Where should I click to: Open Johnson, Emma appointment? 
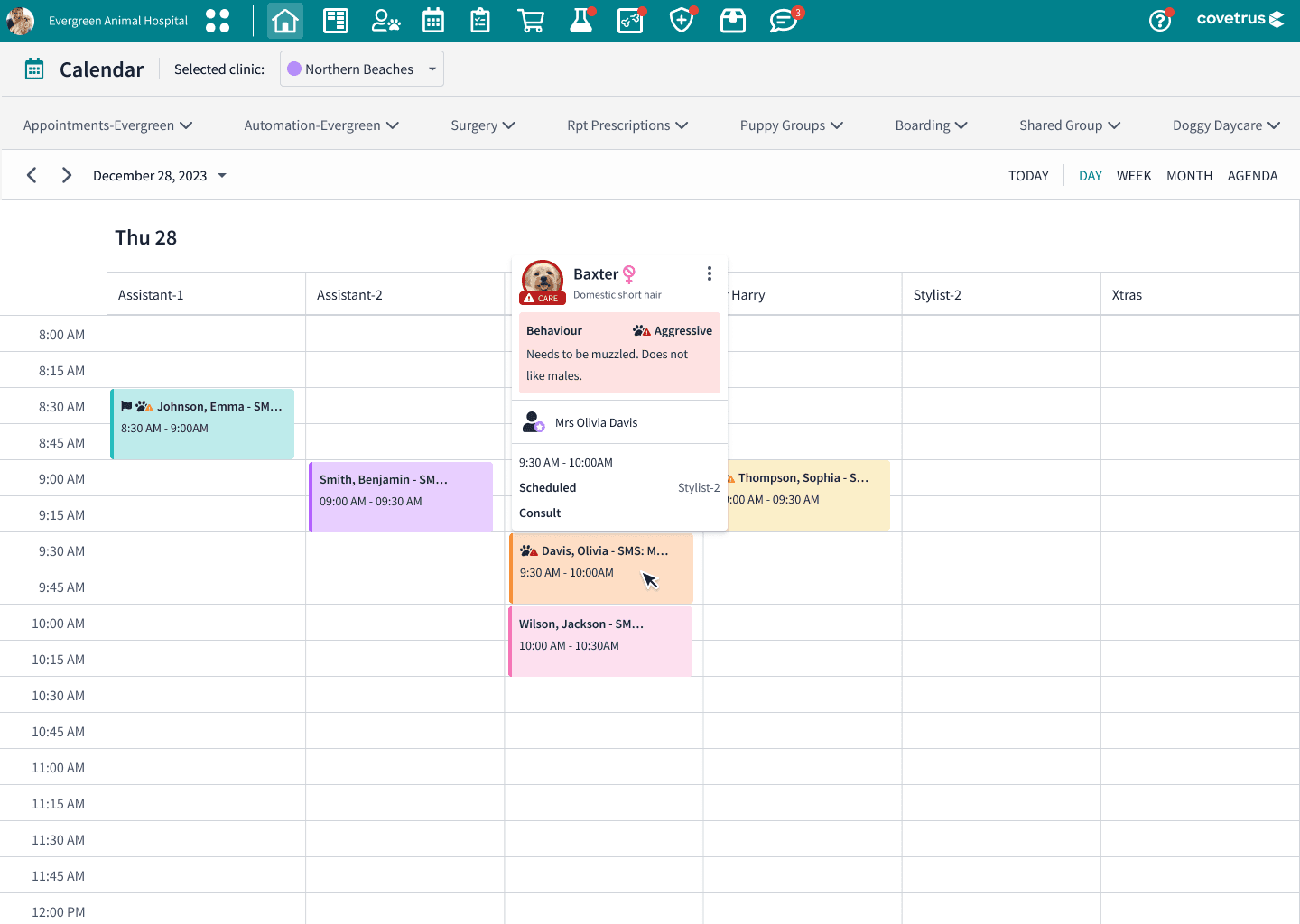click(202, 424)
